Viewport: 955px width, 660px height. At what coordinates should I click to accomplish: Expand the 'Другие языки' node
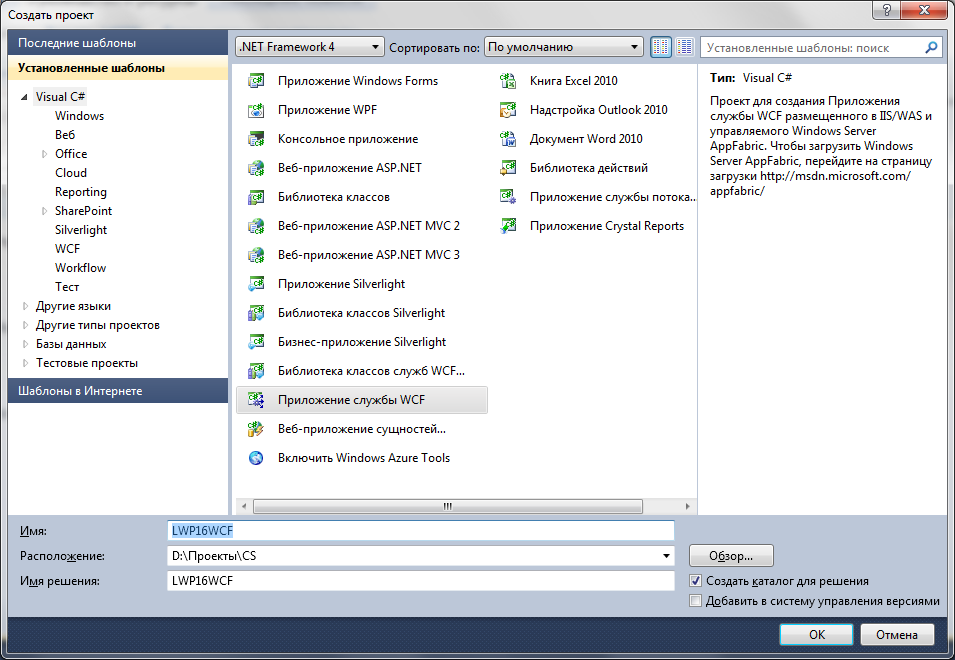25,306
